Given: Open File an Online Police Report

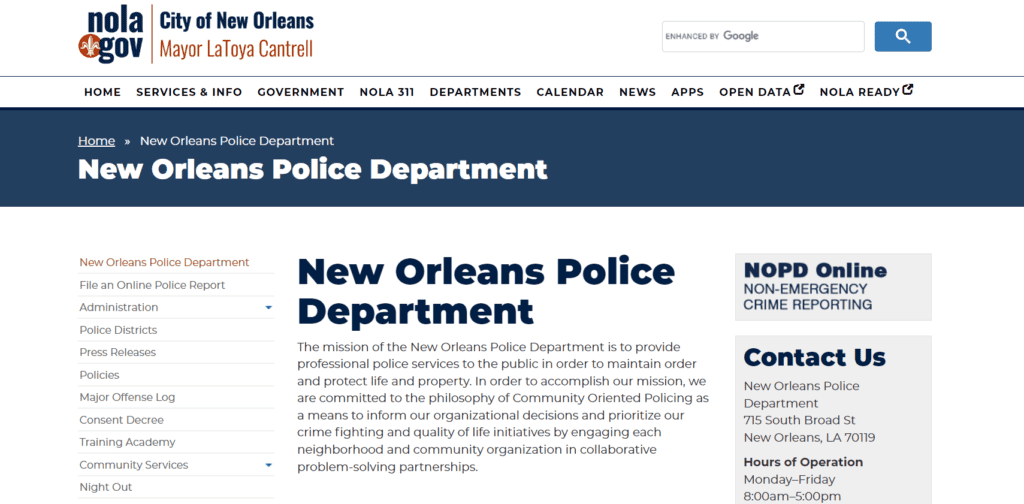Looking at the screenshot, I should pos(152,285).
